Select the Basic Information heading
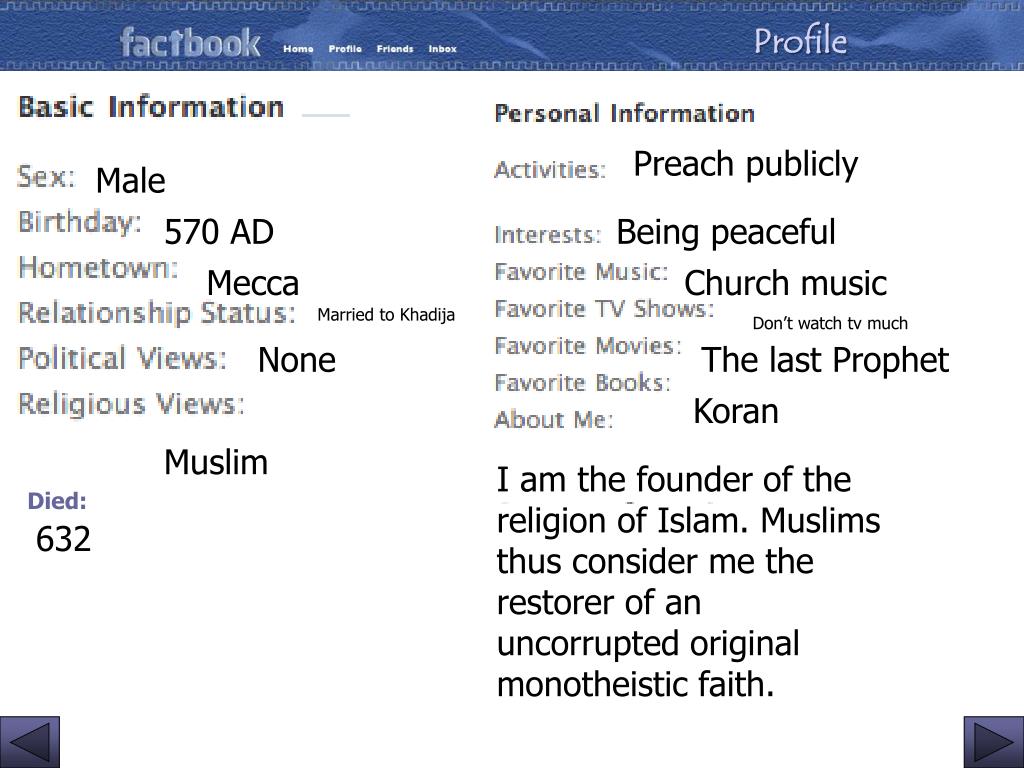 [151, 107]
